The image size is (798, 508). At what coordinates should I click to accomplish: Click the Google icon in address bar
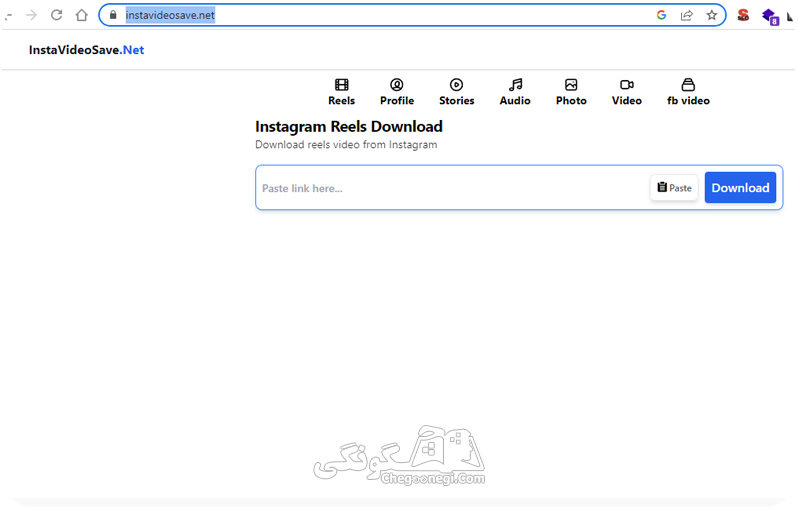[662, 15]
